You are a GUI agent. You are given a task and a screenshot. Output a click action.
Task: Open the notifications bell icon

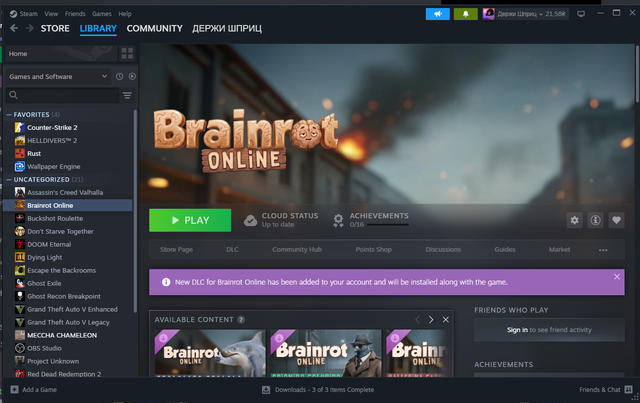point(465,14)
